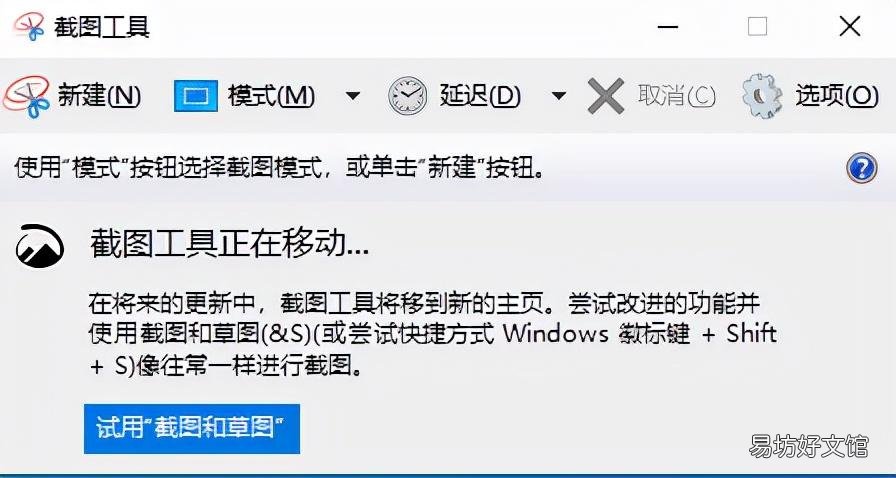Select the blue rectangle 模式 icon

[196, 96]
